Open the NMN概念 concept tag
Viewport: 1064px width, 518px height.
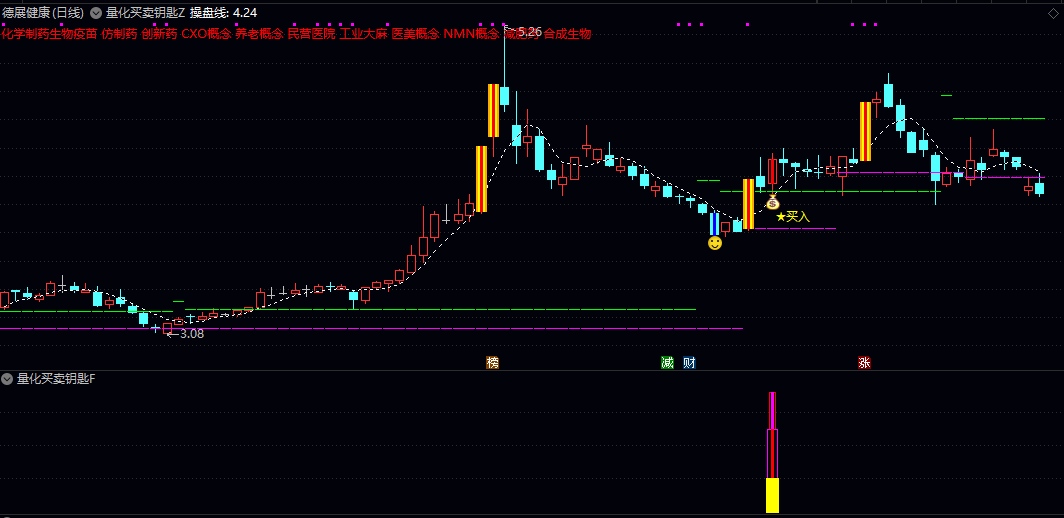471,34
